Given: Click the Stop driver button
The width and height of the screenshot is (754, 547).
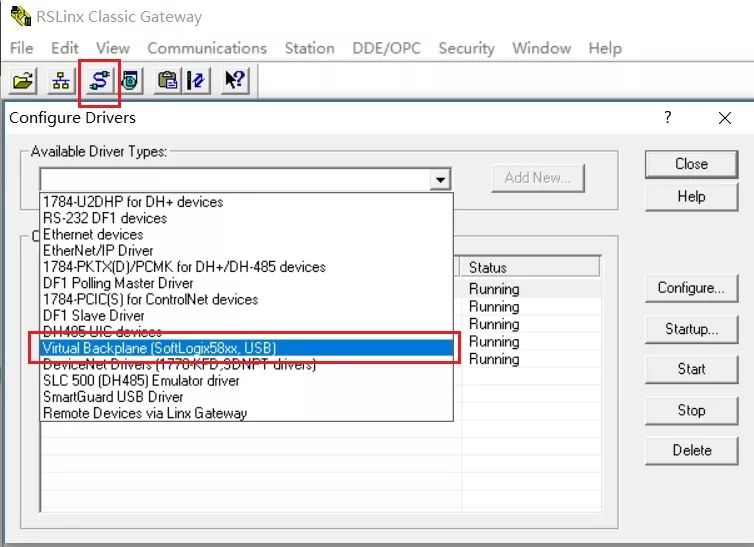Looking at the screenshot, I should pyautogui.click(x=691, y=410).
